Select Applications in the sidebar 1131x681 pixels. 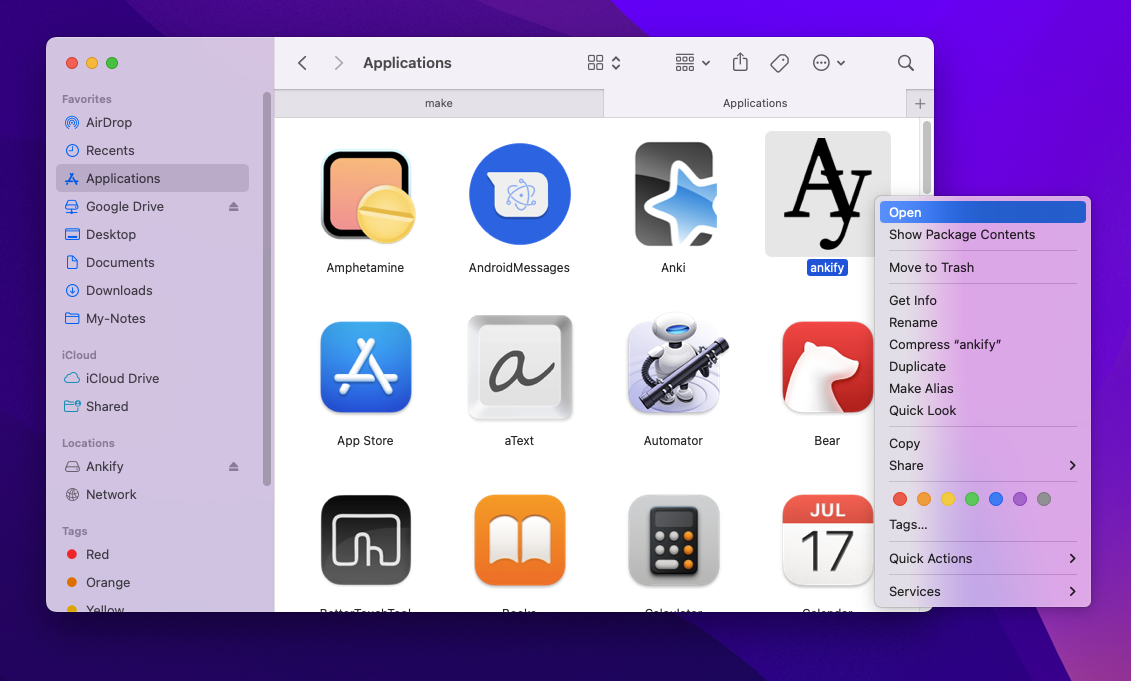(x=152, y=178)
